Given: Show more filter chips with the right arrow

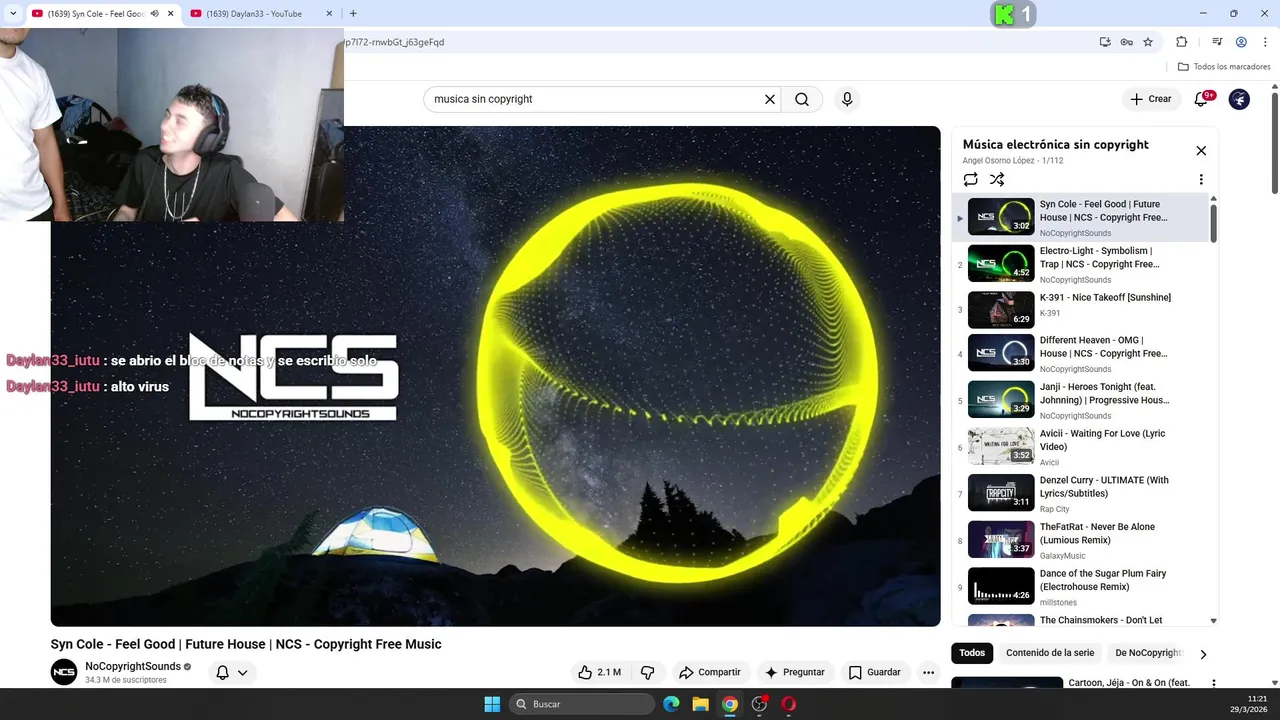Looking at the screenshot, I should coord(1203,654).
